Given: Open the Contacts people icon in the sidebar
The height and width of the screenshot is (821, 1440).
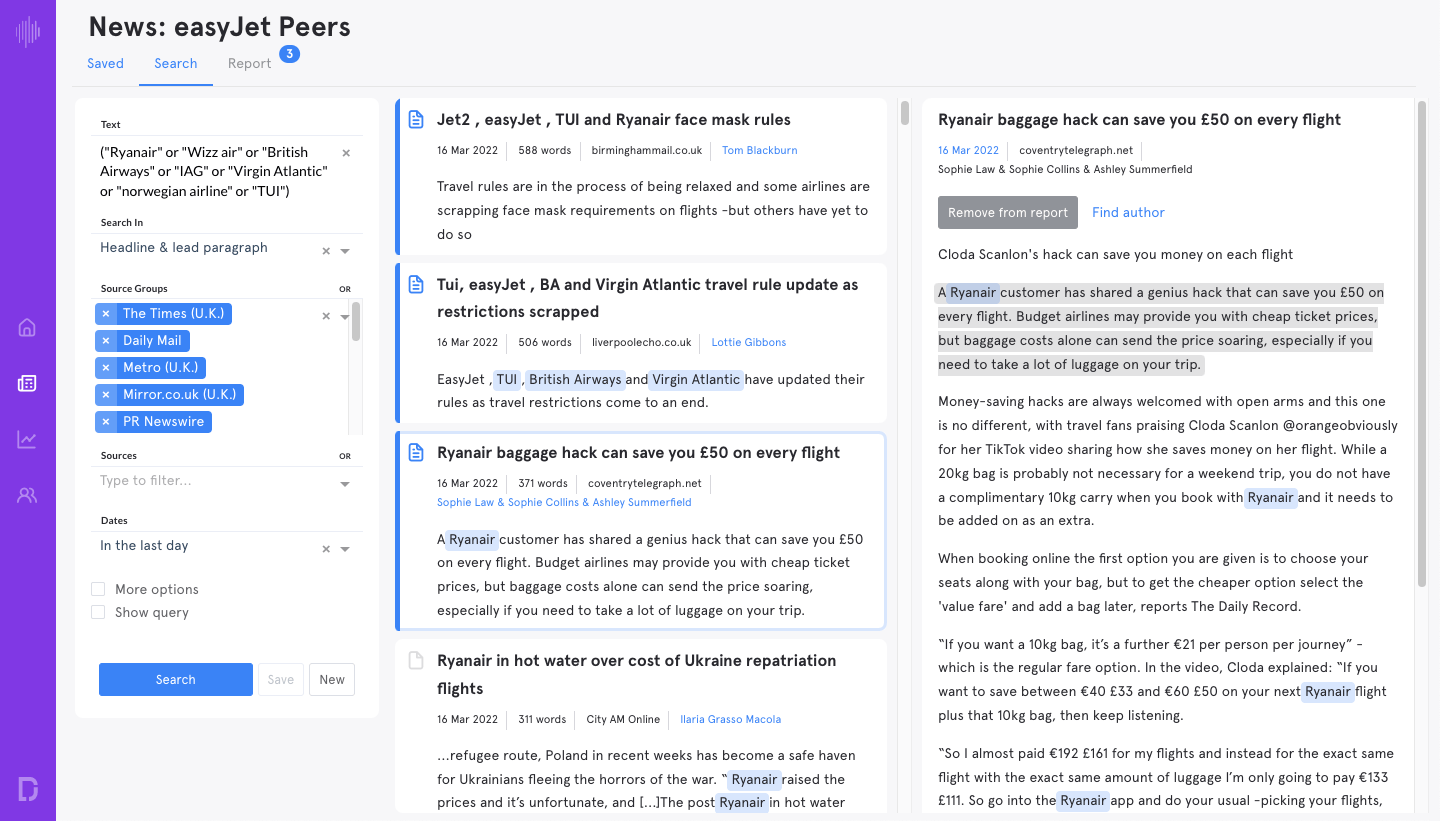Looking at the screenshot, I should point(26,494).
